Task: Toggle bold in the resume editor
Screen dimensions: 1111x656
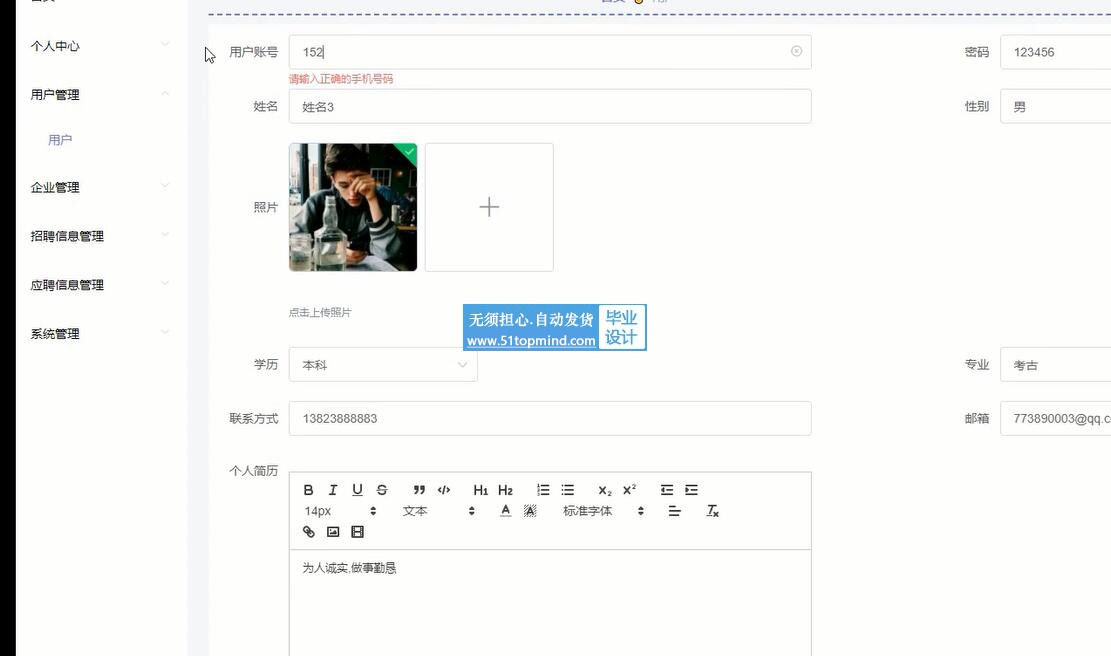Action: pos(308,490)
